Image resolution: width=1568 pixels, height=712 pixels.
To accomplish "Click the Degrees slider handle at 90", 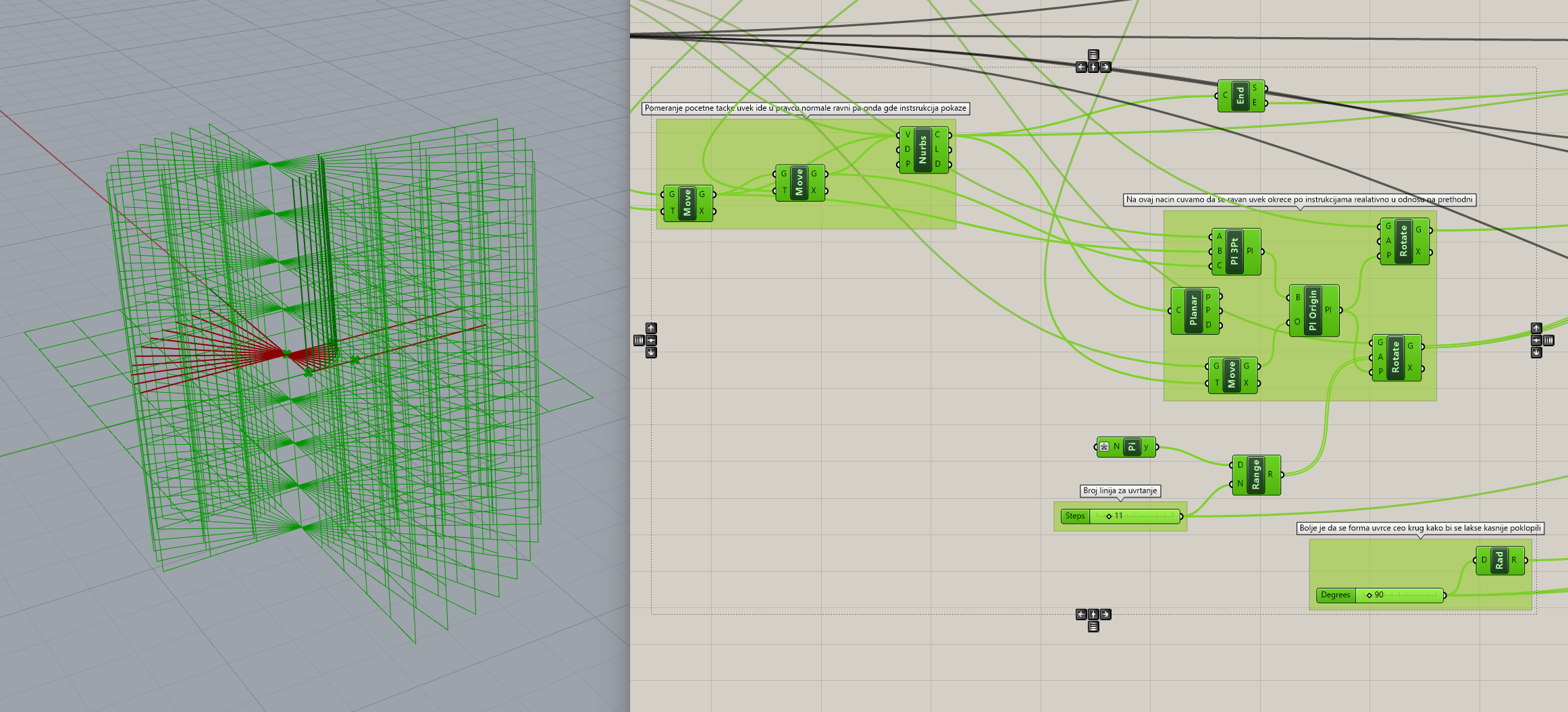I will click(x=1369, y=595).
